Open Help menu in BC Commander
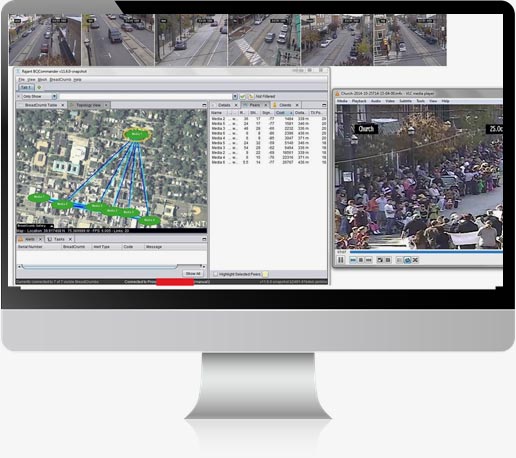 click(77, 80)
